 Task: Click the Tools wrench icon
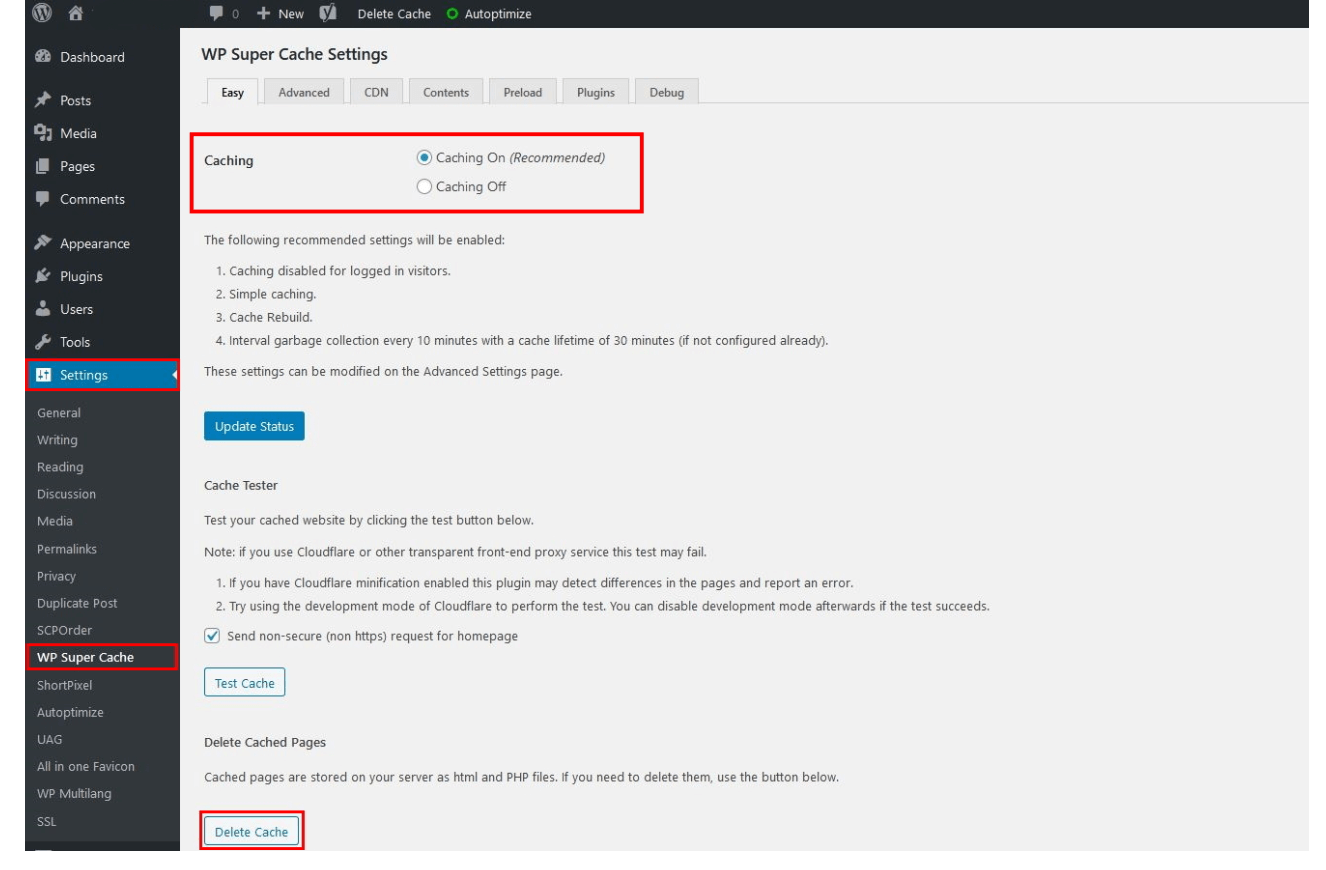pyautogui.click(x=44, y=342)
